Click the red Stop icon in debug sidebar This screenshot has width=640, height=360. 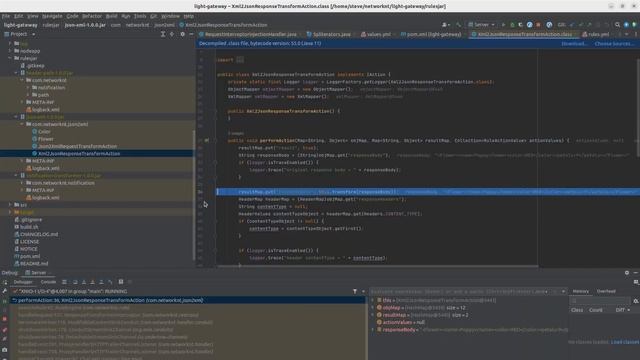point(4,319)
